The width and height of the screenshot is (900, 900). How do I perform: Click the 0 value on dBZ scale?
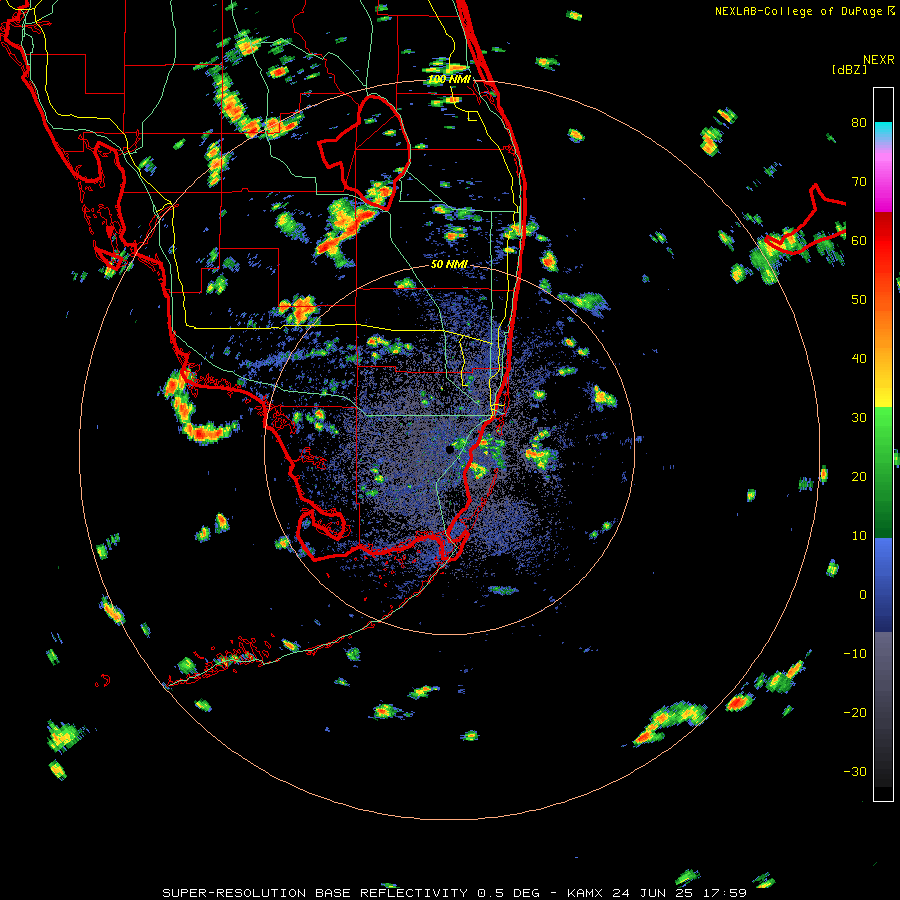click(x=863, y=595)
